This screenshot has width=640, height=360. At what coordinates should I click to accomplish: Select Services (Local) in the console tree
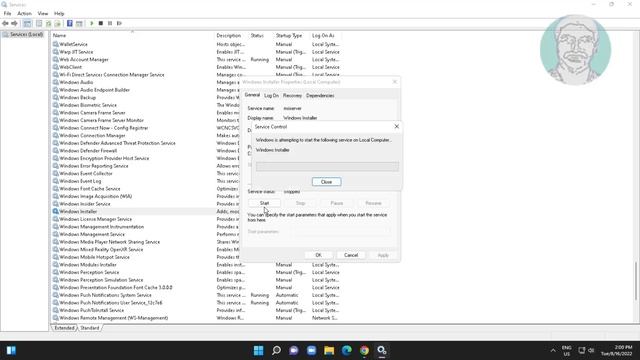(26, 35)
